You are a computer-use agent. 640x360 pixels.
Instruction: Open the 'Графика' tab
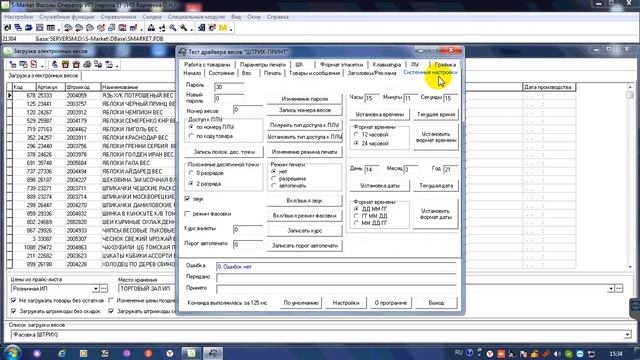coord(445,64)
